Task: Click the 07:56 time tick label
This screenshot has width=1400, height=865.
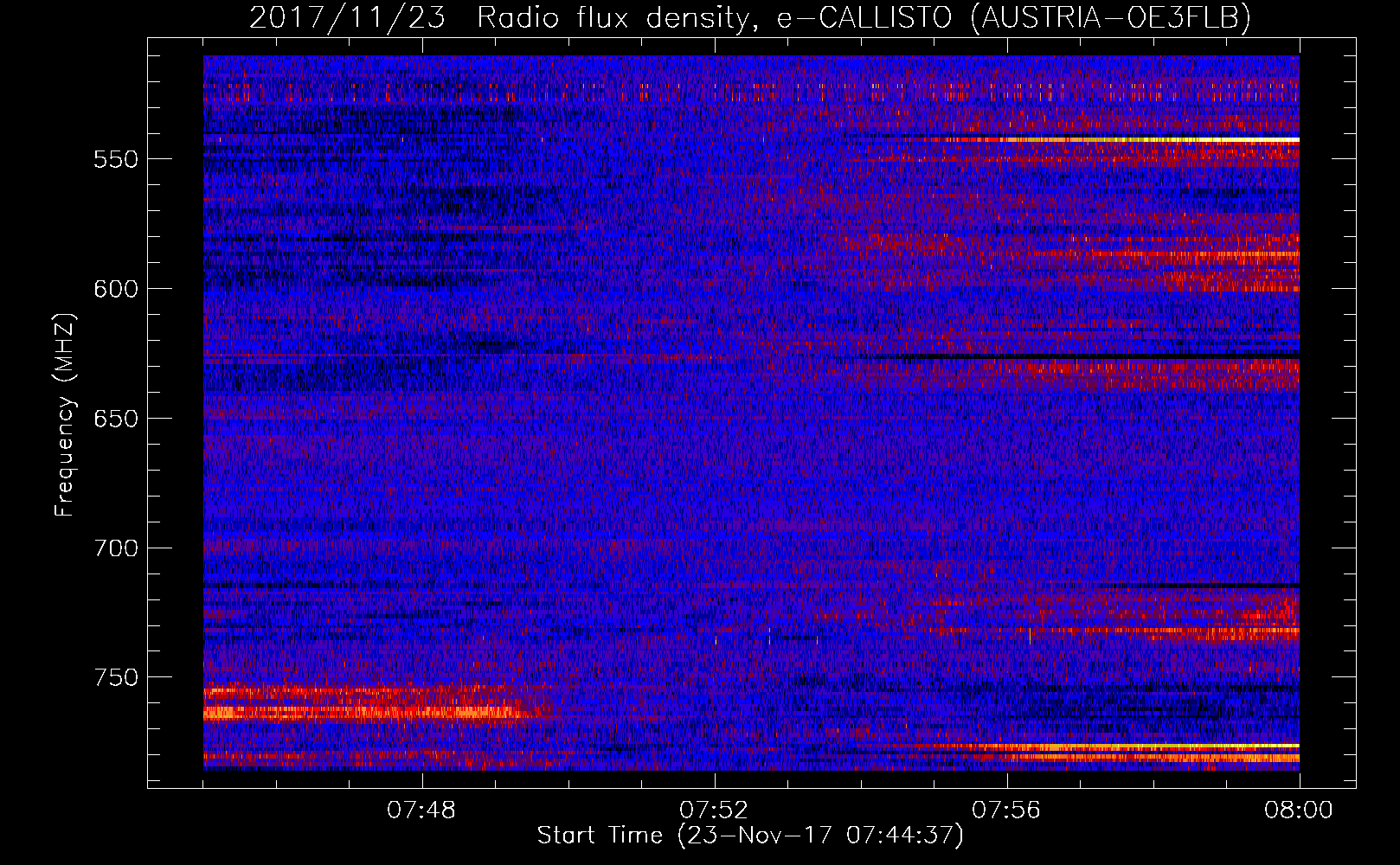Action: [x=1006, y=811]
